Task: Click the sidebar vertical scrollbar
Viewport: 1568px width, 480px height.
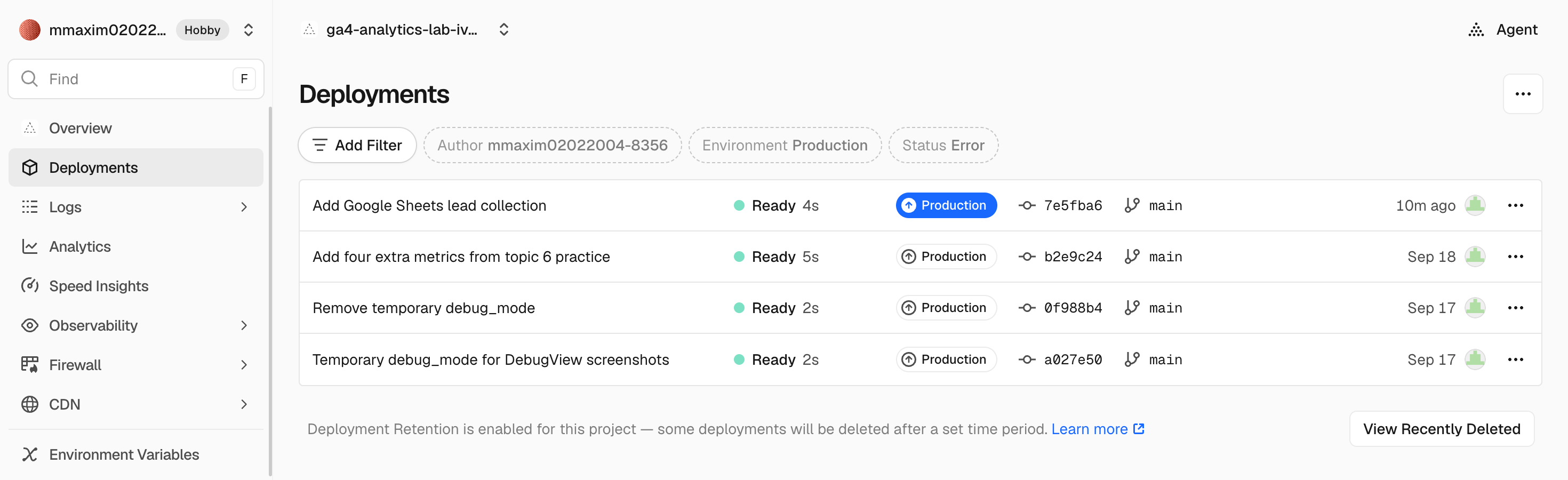Action: coord(270,292)
